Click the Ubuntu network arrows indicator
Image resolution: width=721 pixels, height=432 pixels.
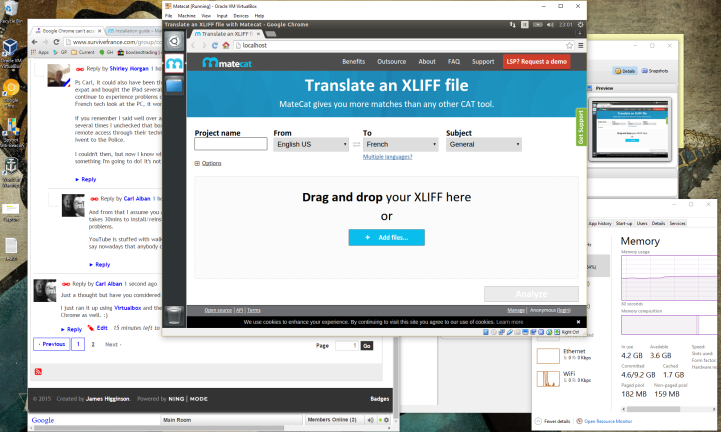coord(513,24)
